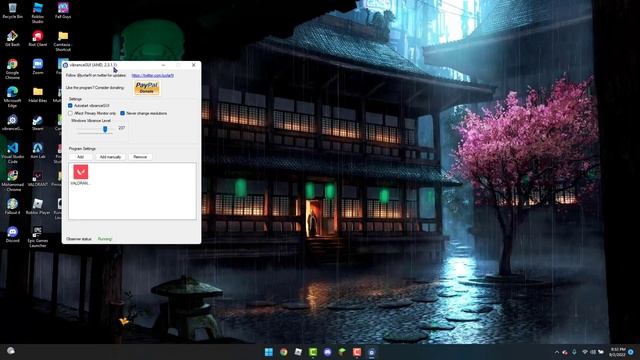
Task: Open the Microsoft Edge desktop icon
Action: [x=12, y=96]
